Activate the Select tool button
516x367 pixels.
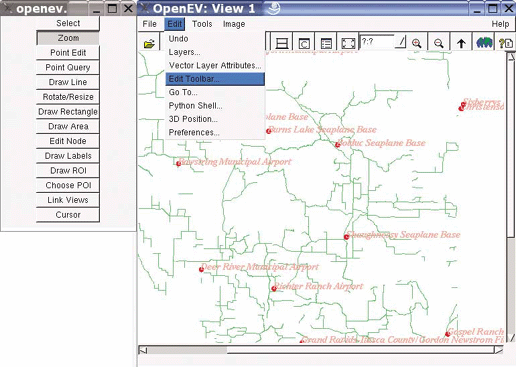(x=68, y=23)
